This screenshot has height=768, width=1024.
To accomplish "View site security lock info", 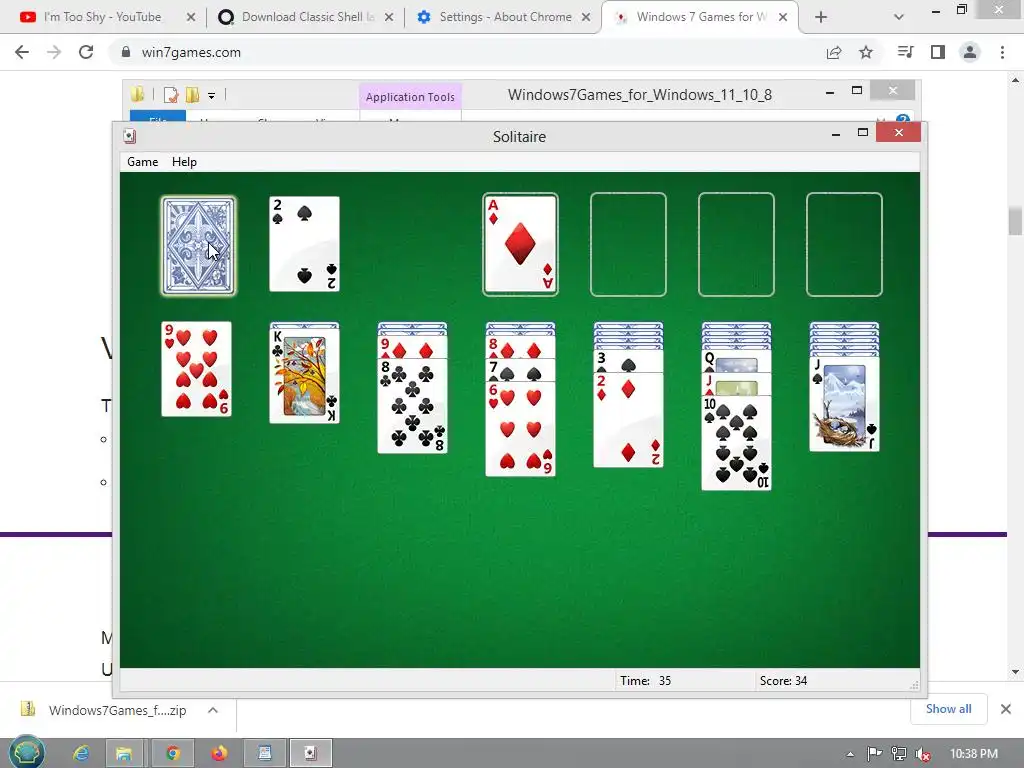I will pyautogui.click(x=126, y=52).
